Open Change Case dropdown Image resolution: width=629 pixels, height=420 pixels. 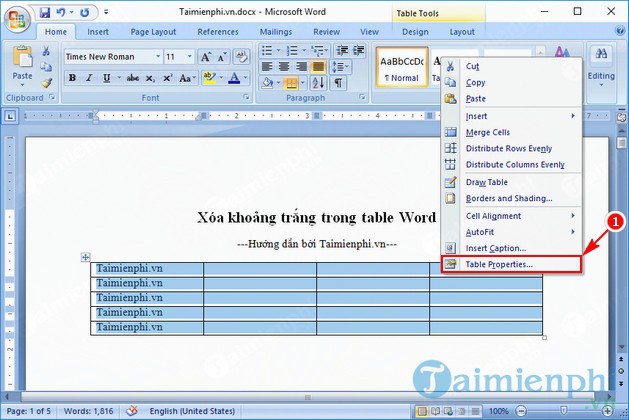click(187, 78)
